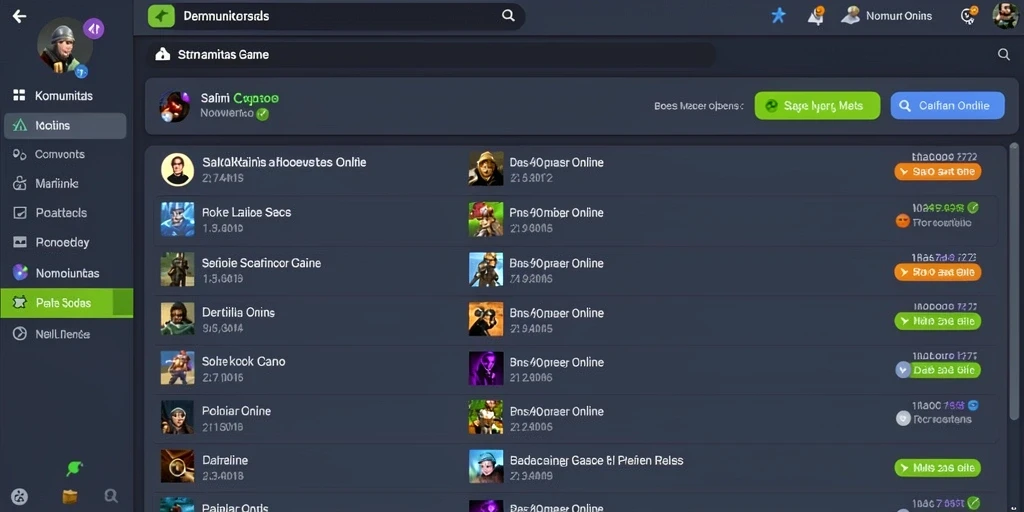
Task: Open Polpiar Onine game icon
Action: [x=177, y=417]
